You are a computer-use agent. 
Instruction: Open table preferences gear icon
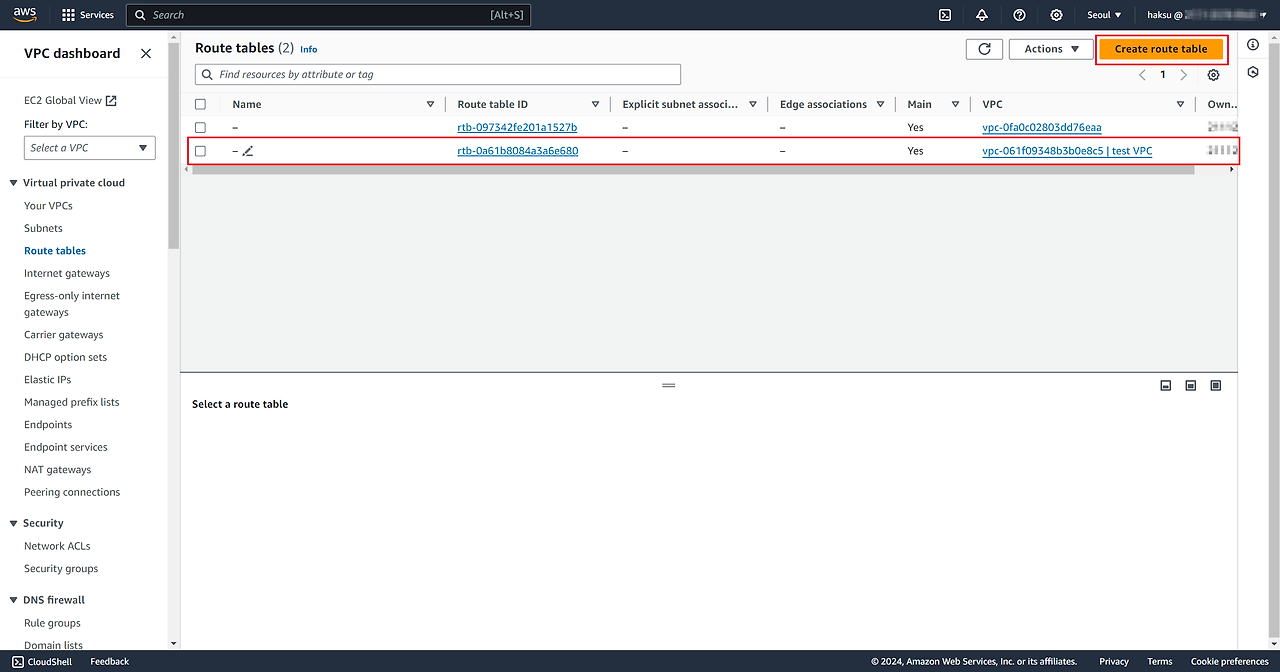(x=1213, y=75)
